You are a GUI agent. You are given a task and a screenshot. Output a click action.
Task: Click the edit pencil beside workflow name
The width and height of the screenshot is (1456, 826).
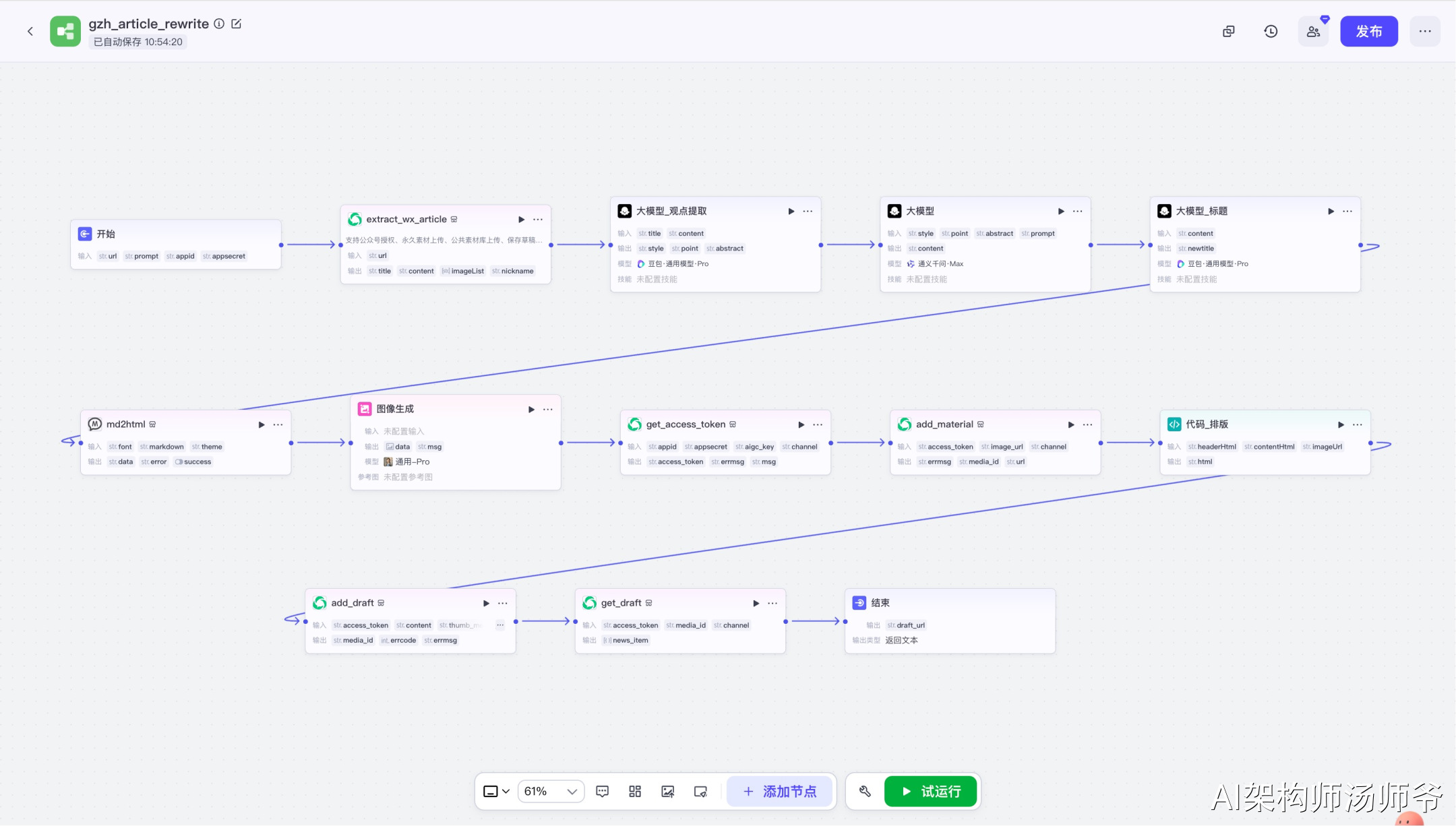237,24
